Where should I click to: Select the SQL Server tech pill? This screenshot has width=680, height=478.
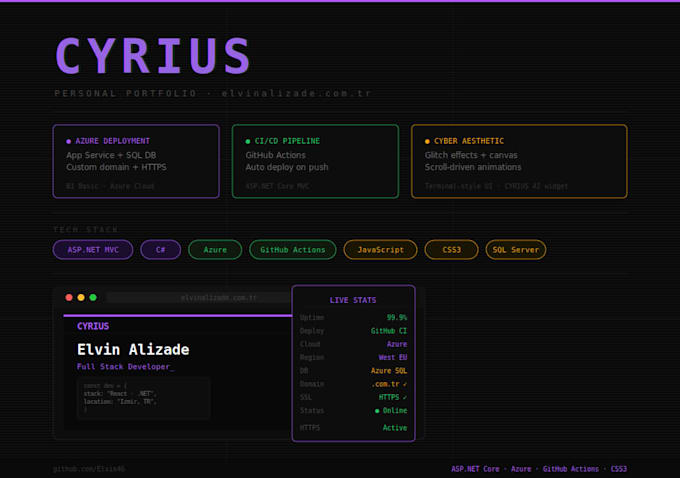click(x=516, y=250)
